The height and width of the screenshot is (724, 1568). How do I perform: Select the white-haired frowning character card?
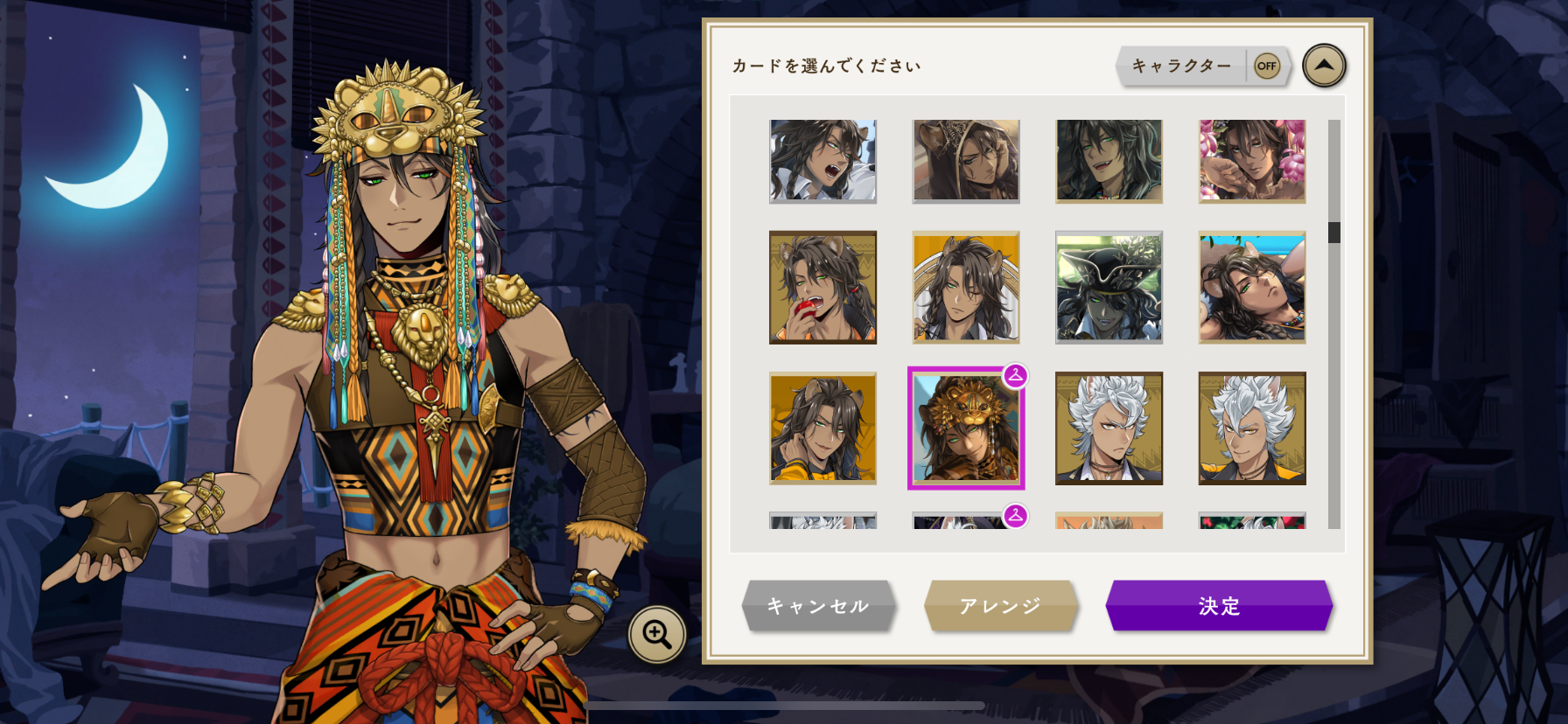click(x=1109, y=428)
